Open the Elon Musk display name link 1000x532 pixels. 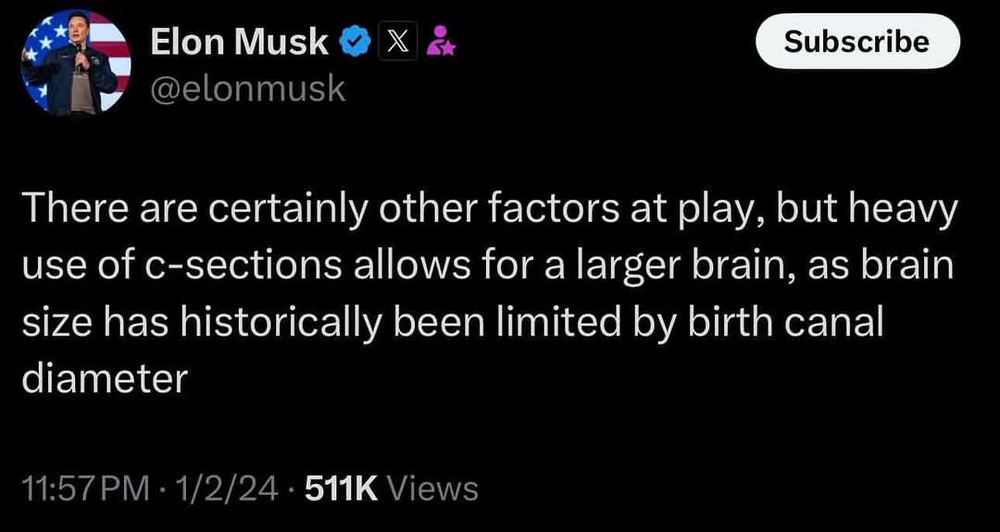click(239, 42)
